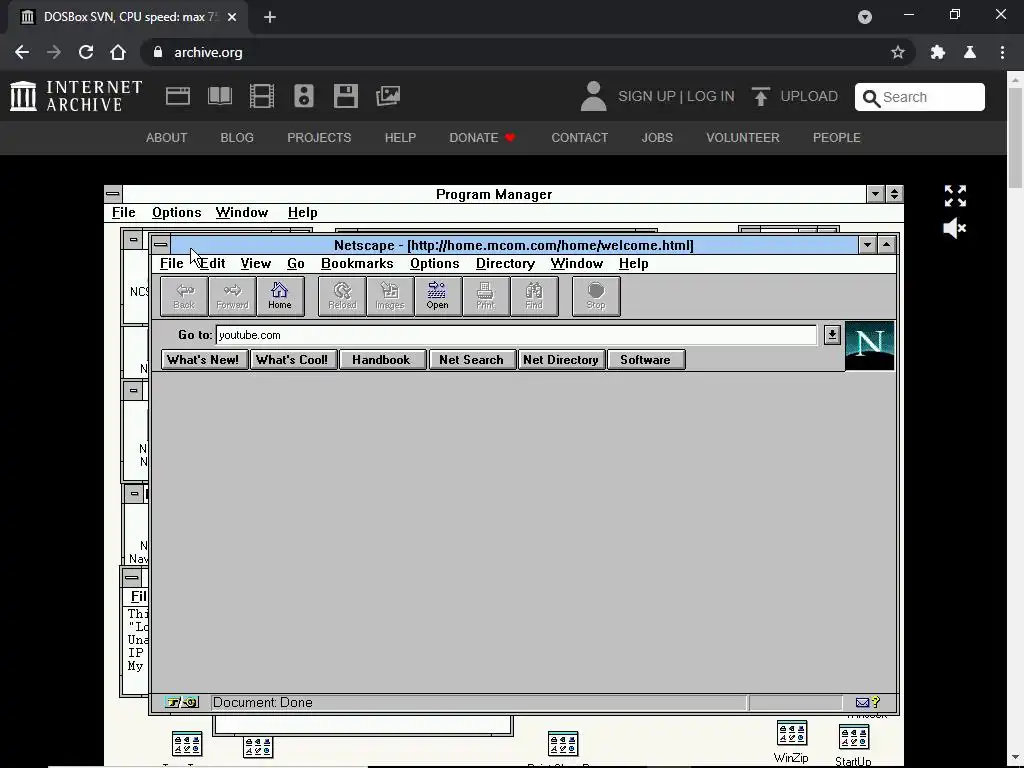This screenshot has width=1024, height=768.
Task: Open Internet Archive software floppy icon
Action: (345, 96)
